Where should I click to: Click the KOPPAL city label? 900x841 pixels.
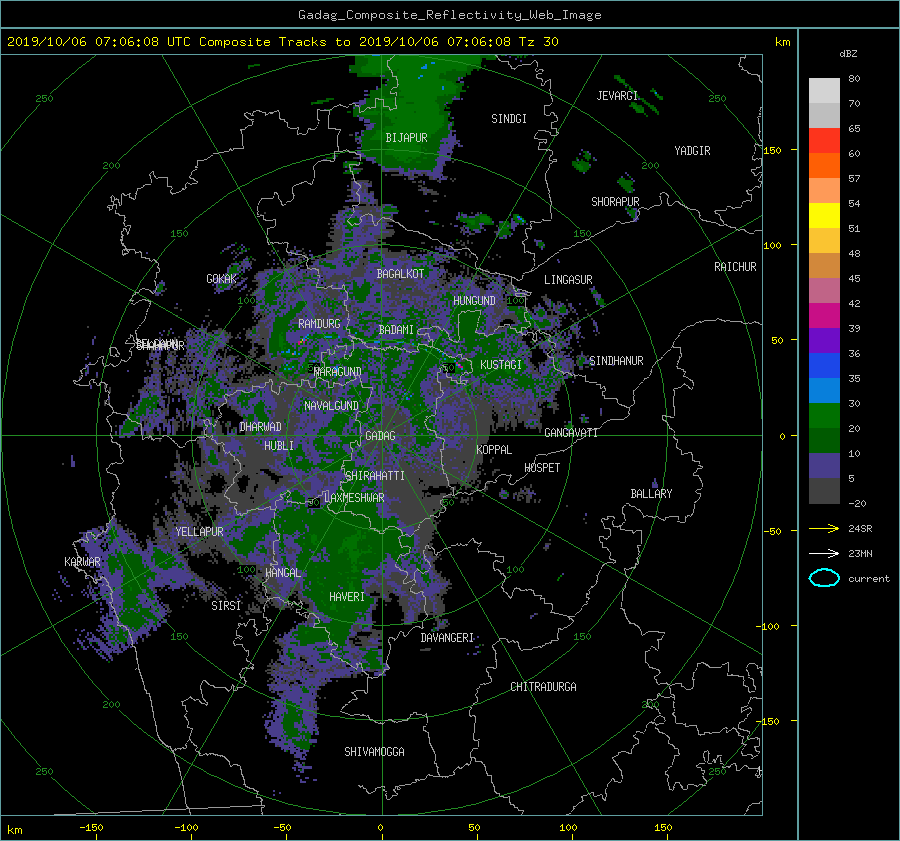[494, 450]
